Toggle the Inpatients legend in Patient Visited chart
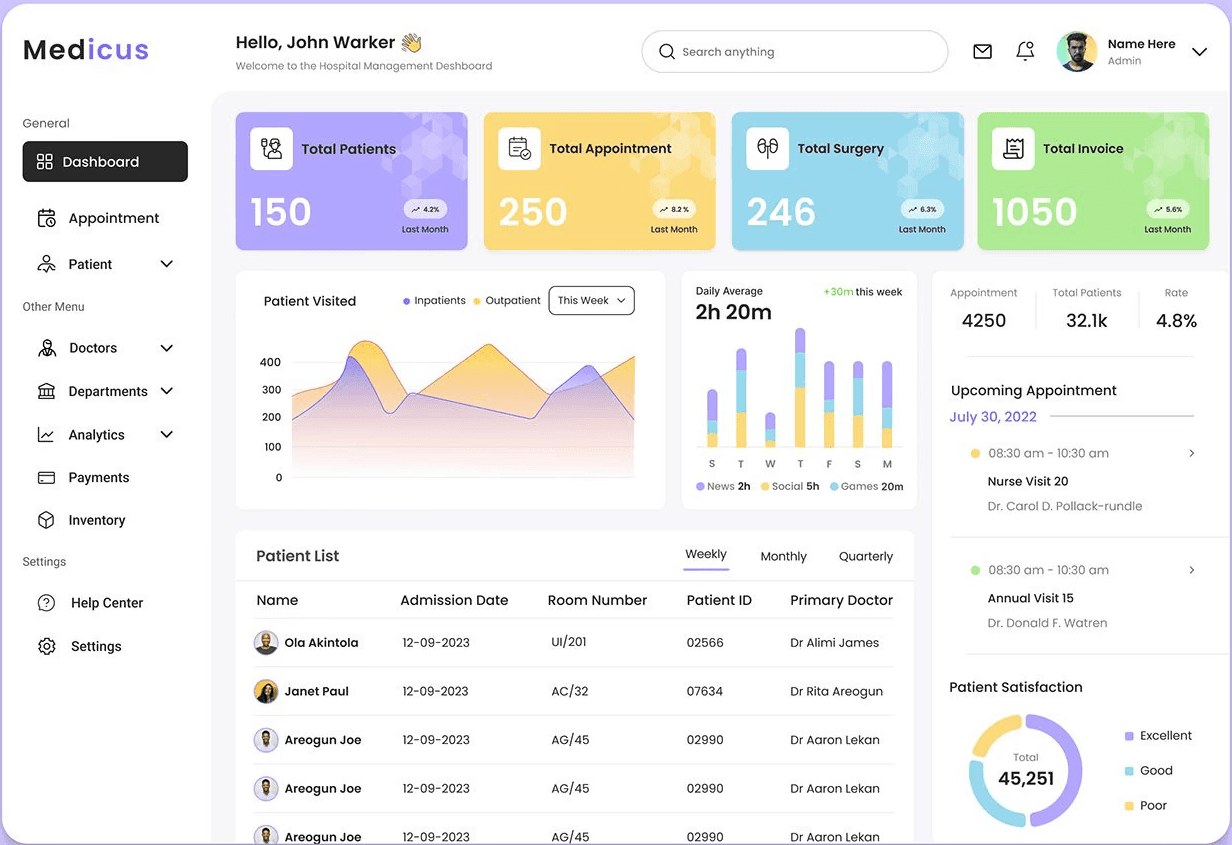Screen dimensions: 1232x845 434,299
